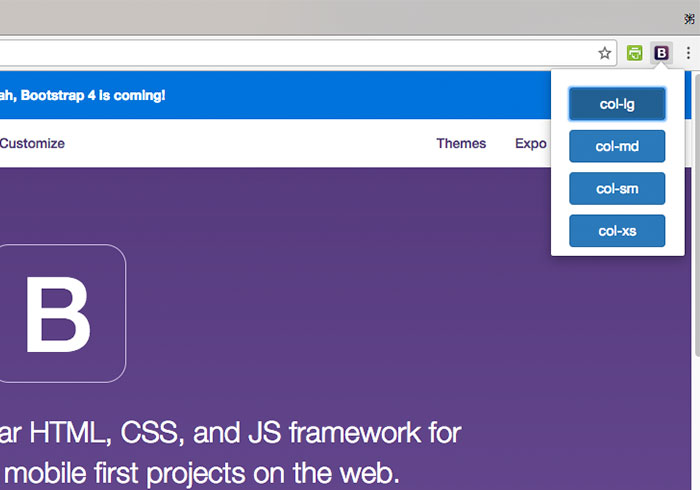Open the green printer extension icon

pos(634,53)
